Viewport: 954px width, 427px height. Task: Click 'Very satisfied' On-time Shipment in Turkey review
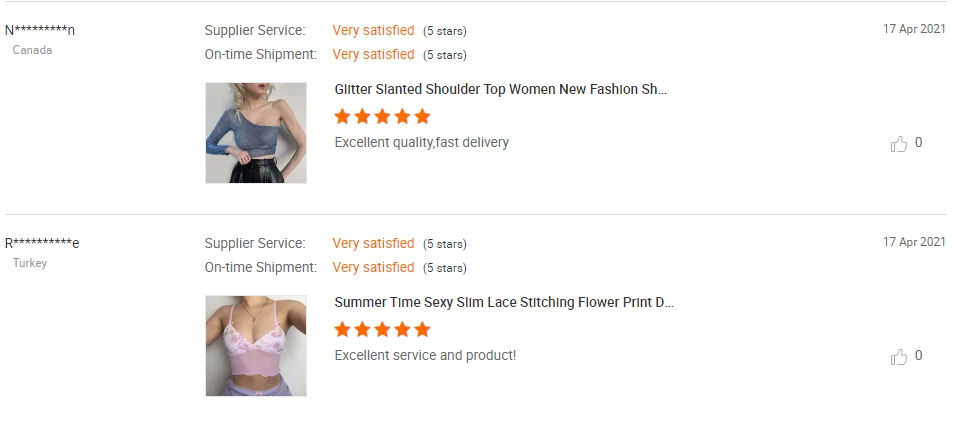click(373, 268)
